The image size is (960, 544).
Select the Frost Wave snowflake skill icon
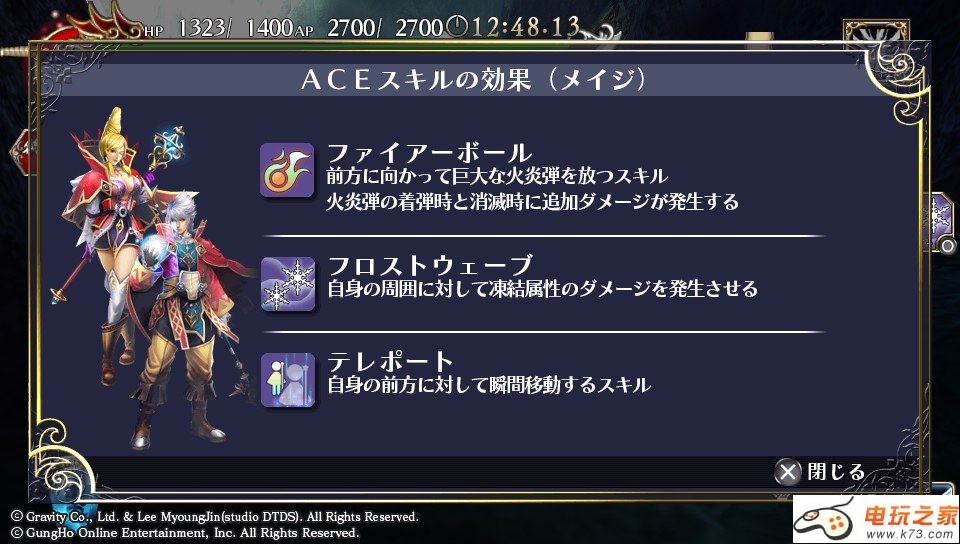pyautogui.click(x=288, y=284)
